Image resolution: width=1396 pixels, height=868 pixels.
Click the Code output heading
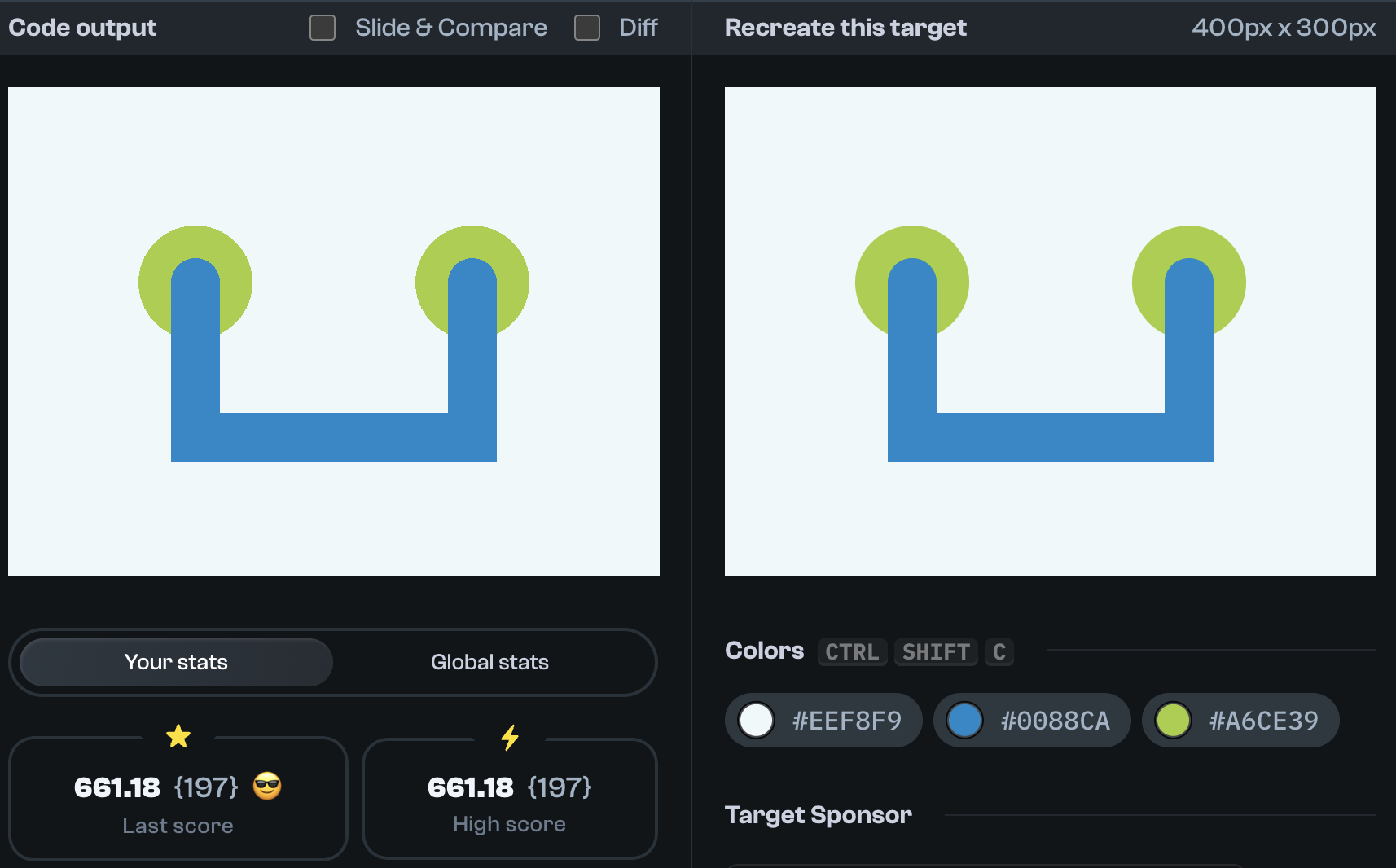(x=82, y=28)
